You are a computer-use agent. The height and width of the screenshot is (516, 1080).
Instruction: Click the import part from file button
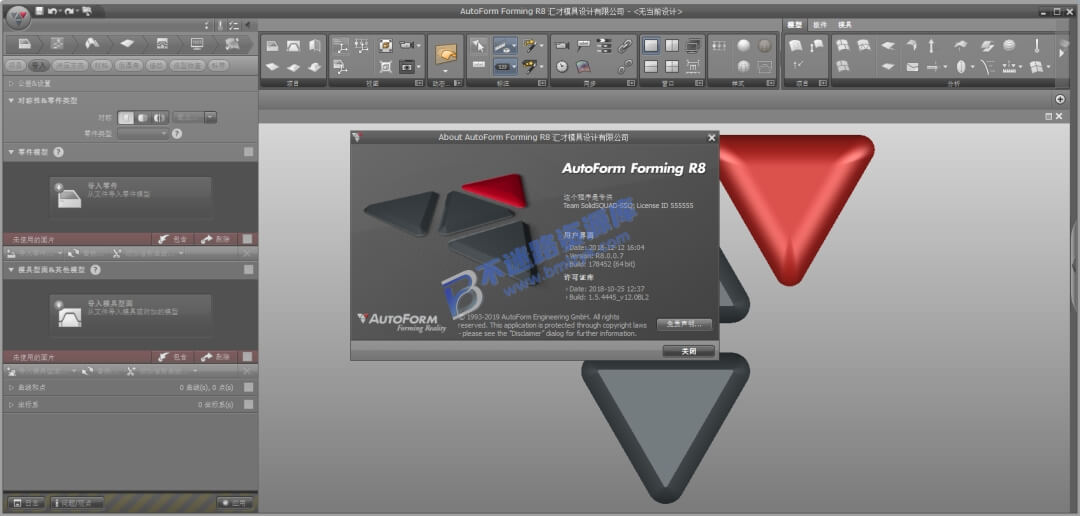131,197
